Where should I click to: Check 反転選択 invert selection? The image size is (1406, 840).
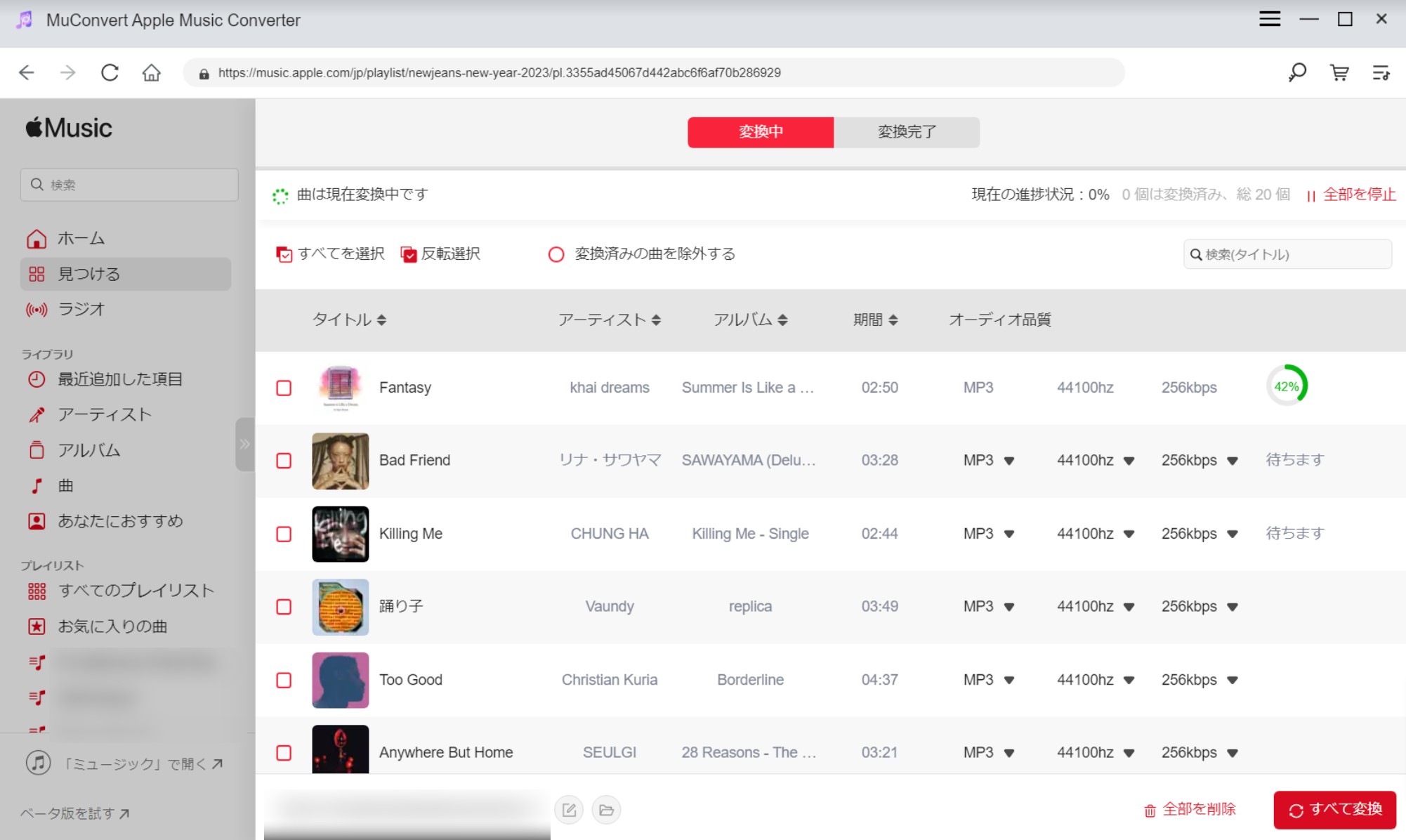pos(440,254)
